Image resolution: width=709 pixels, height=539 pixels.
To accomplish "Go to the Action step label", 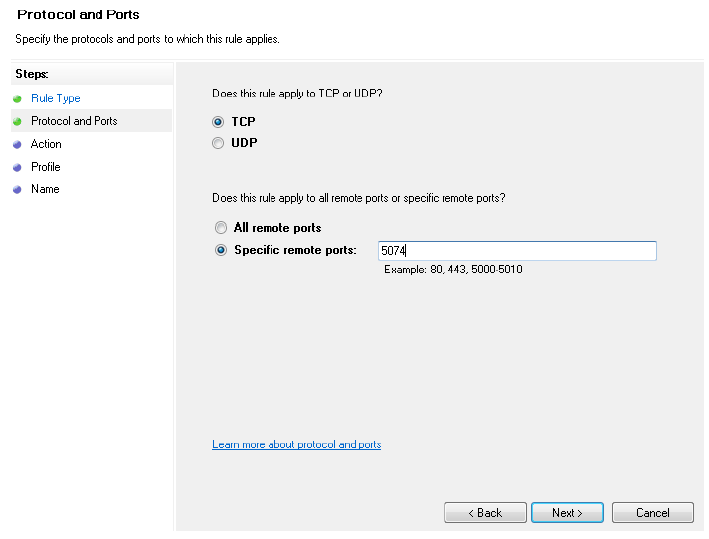I will pos(46,144).
